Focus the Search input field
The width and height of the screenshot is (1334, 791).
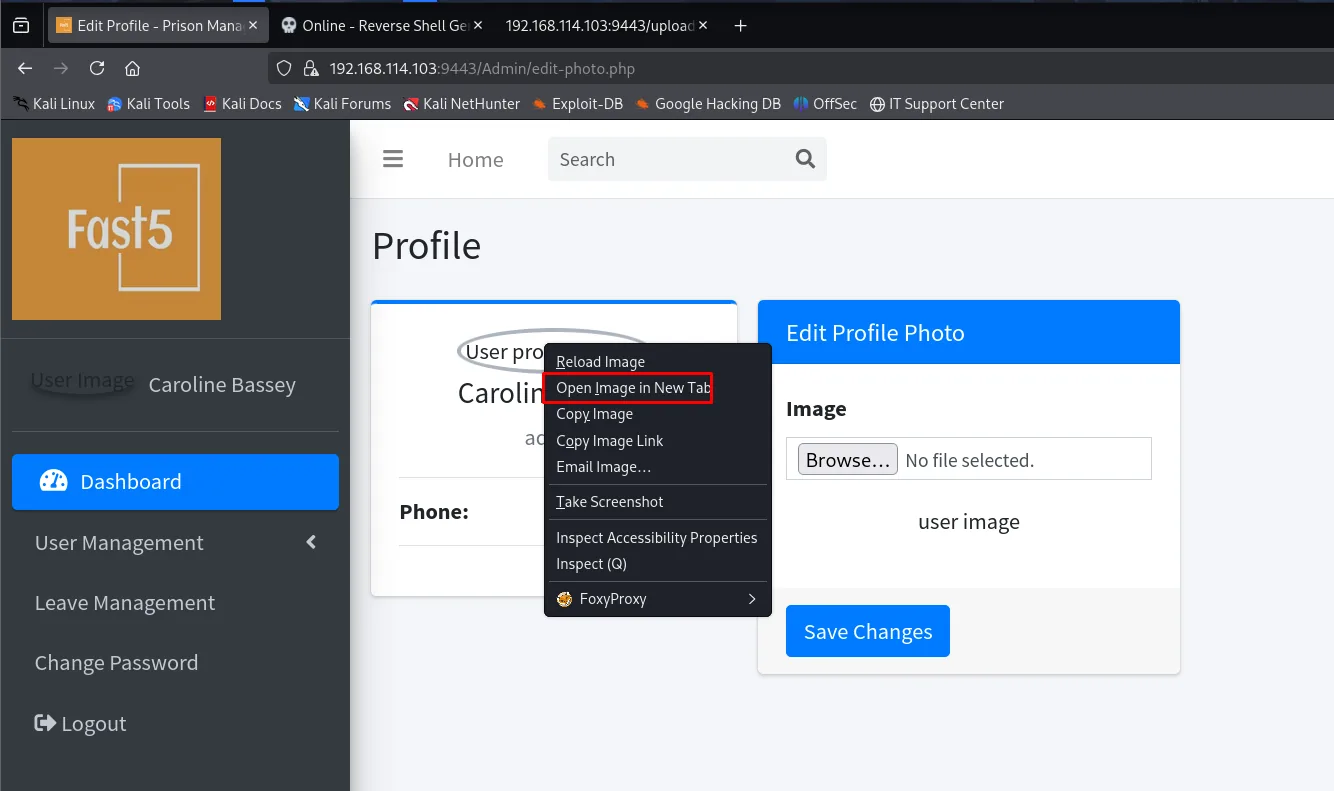[667, 159]
